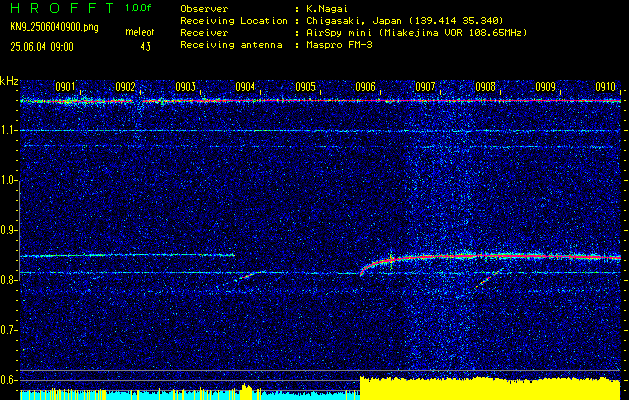
Task: Click the 0908 time marker
Action: click(485, 87)
